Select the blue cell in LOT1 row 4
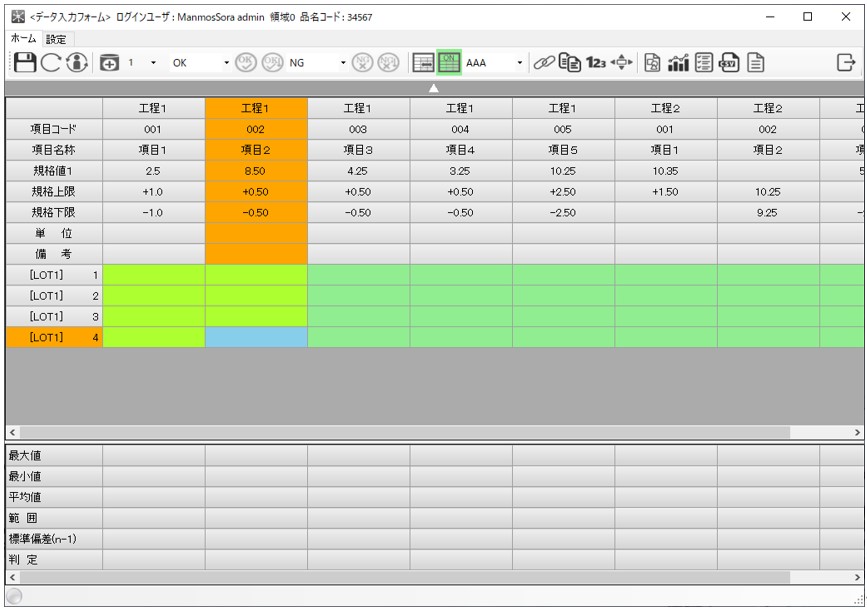 tap(256, 338)
